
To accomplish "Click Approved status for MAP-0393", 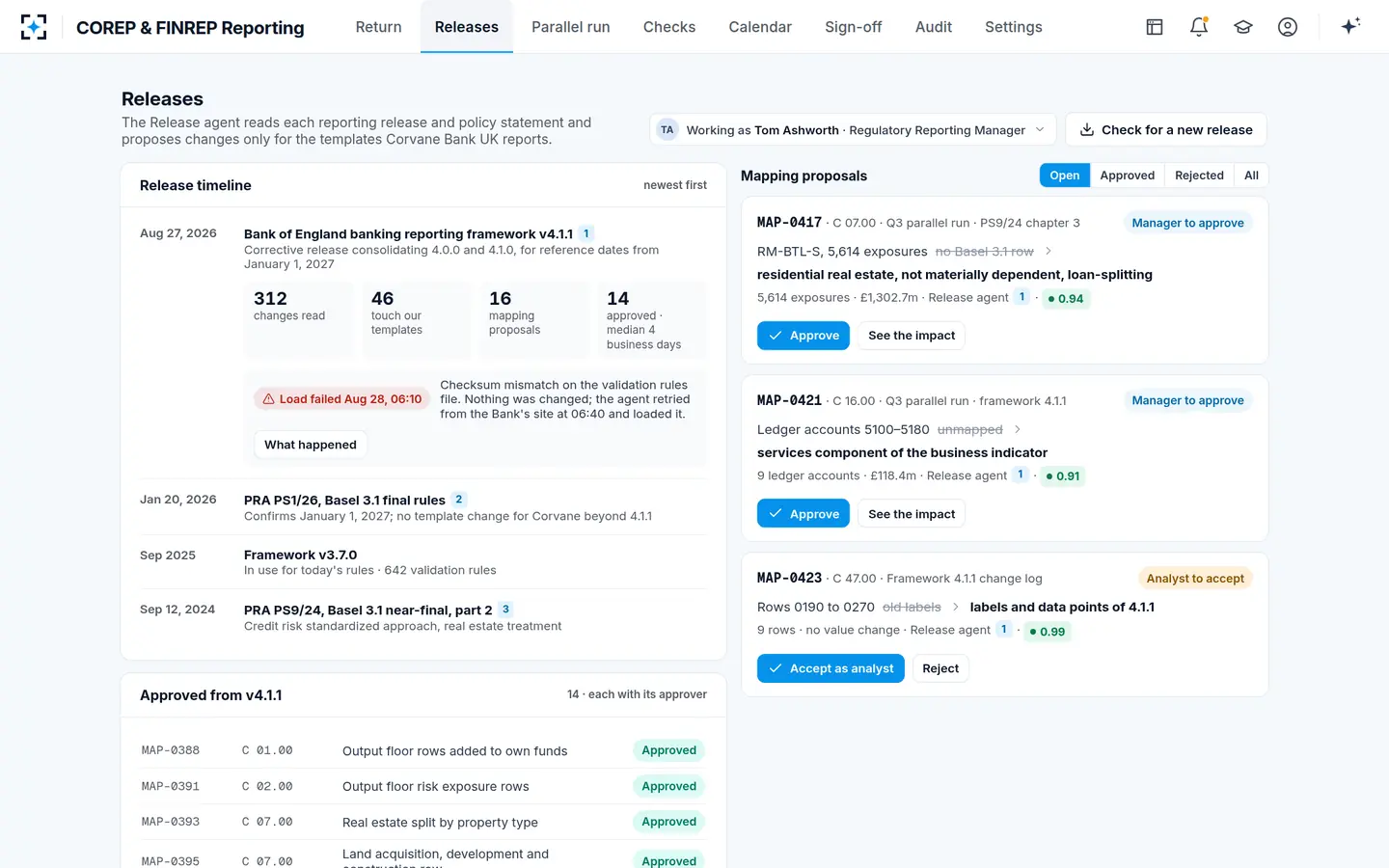I will coord(668,822).
